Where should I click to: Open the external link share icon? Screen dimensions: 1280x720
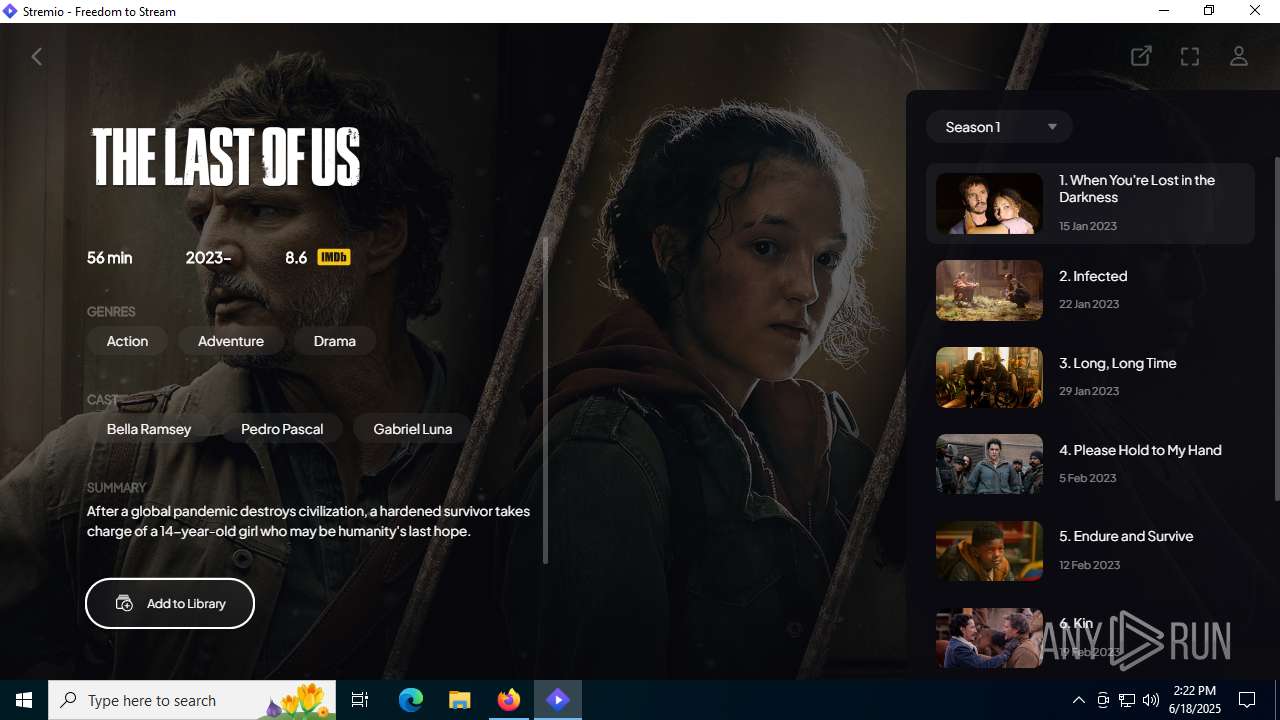(1141, 56)
